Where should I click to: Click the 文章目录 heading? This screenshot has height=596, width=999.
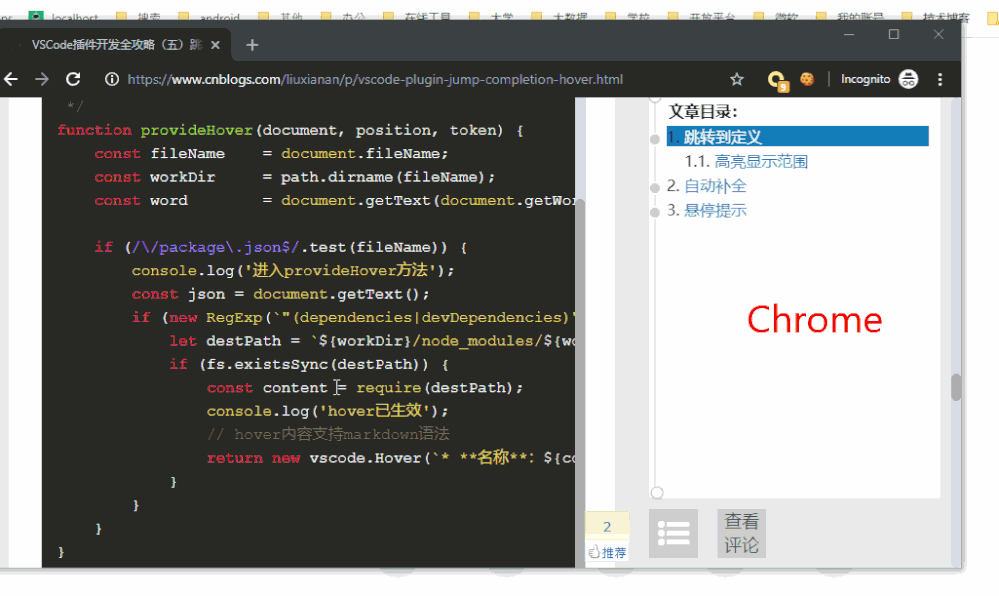click(703, 112)
